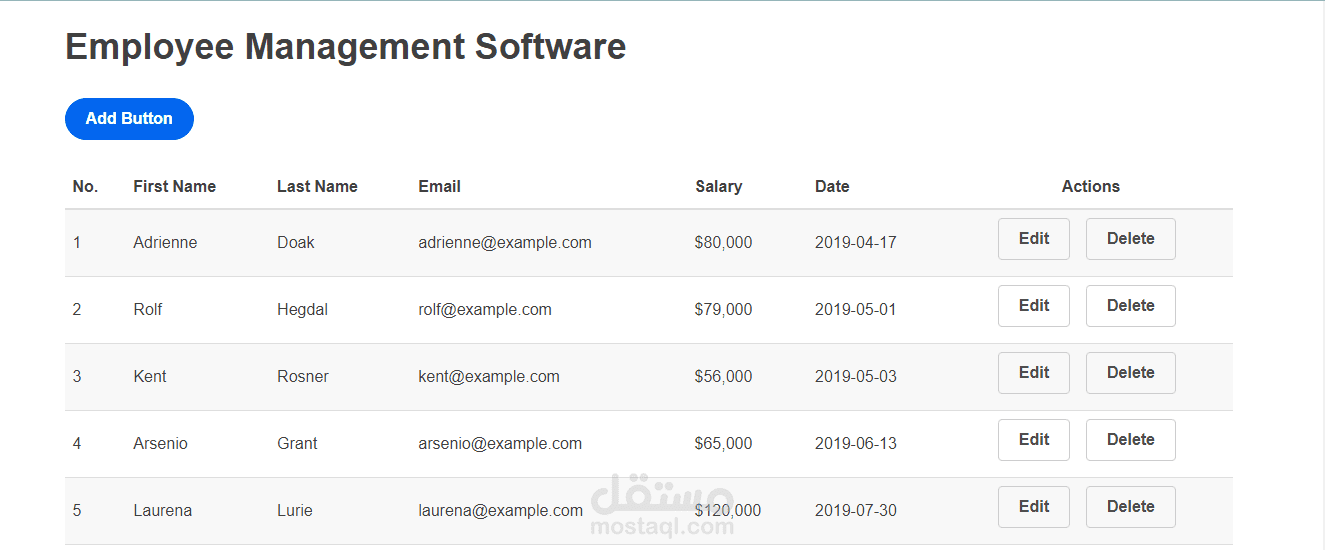Click the 2019-05-03 date cell
1325x550 pixels.
[856, 376]
